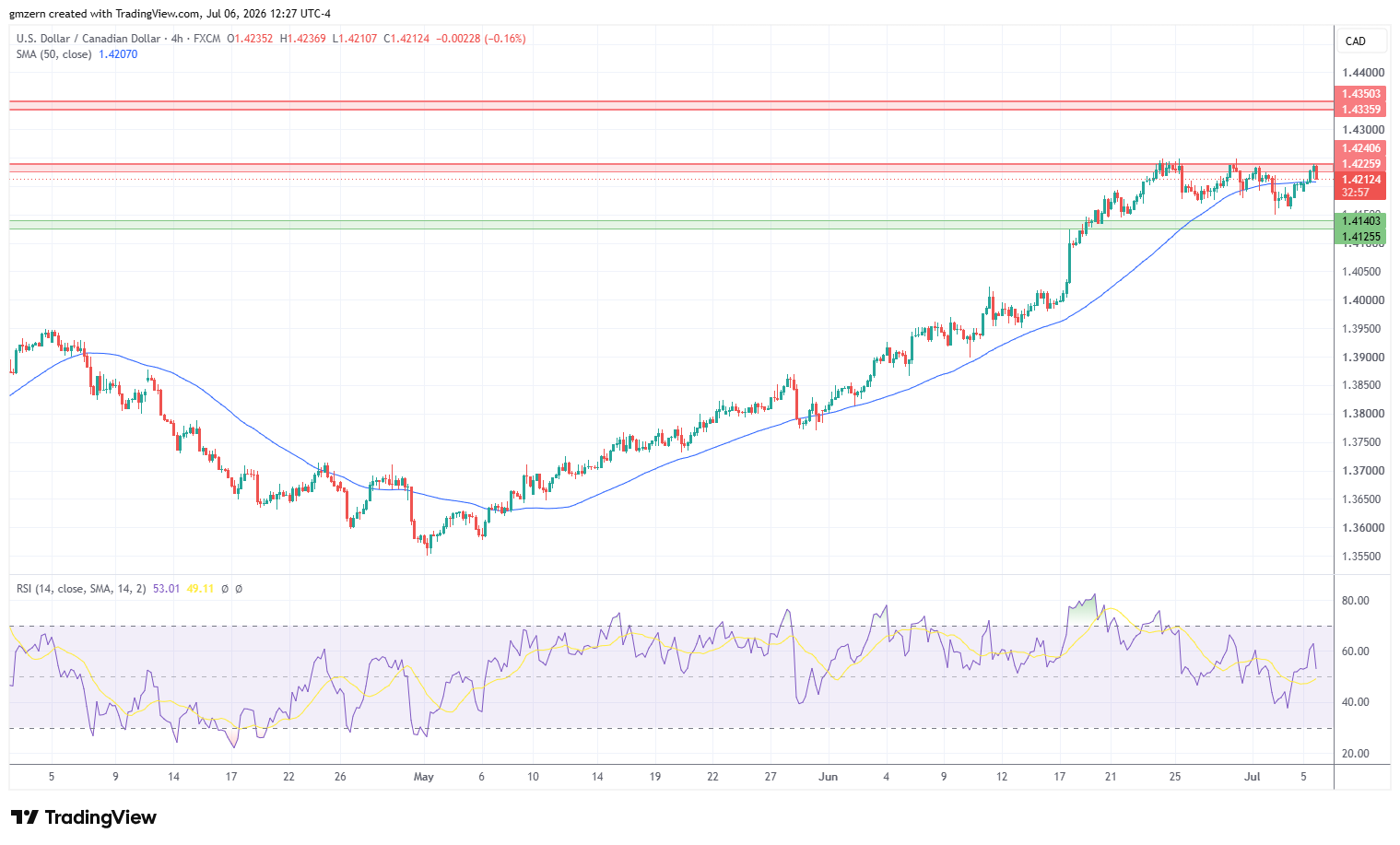Image resolution: width=1400 pixels, height=845 pixels.
Task: Click the 25 date label on the time axis
Action: coord(1175,777)
